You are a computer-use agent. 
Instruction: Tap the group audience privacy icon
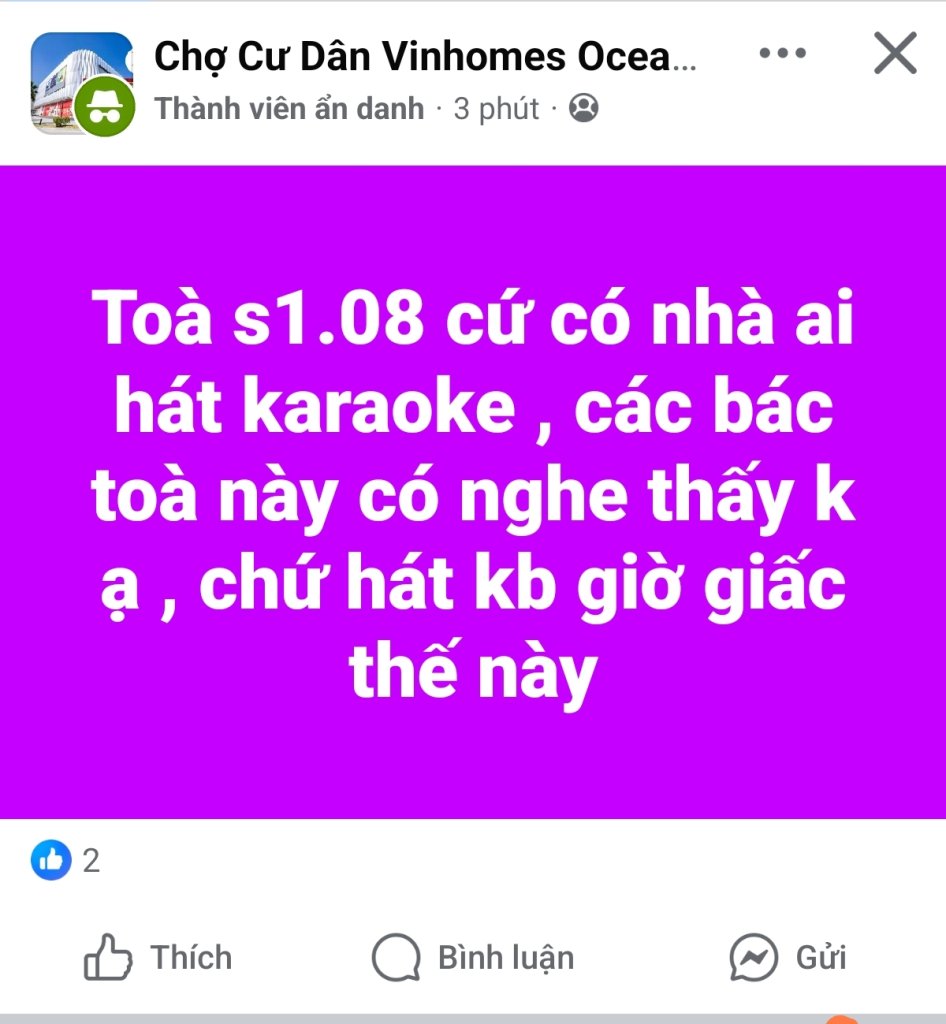(584, 108)
